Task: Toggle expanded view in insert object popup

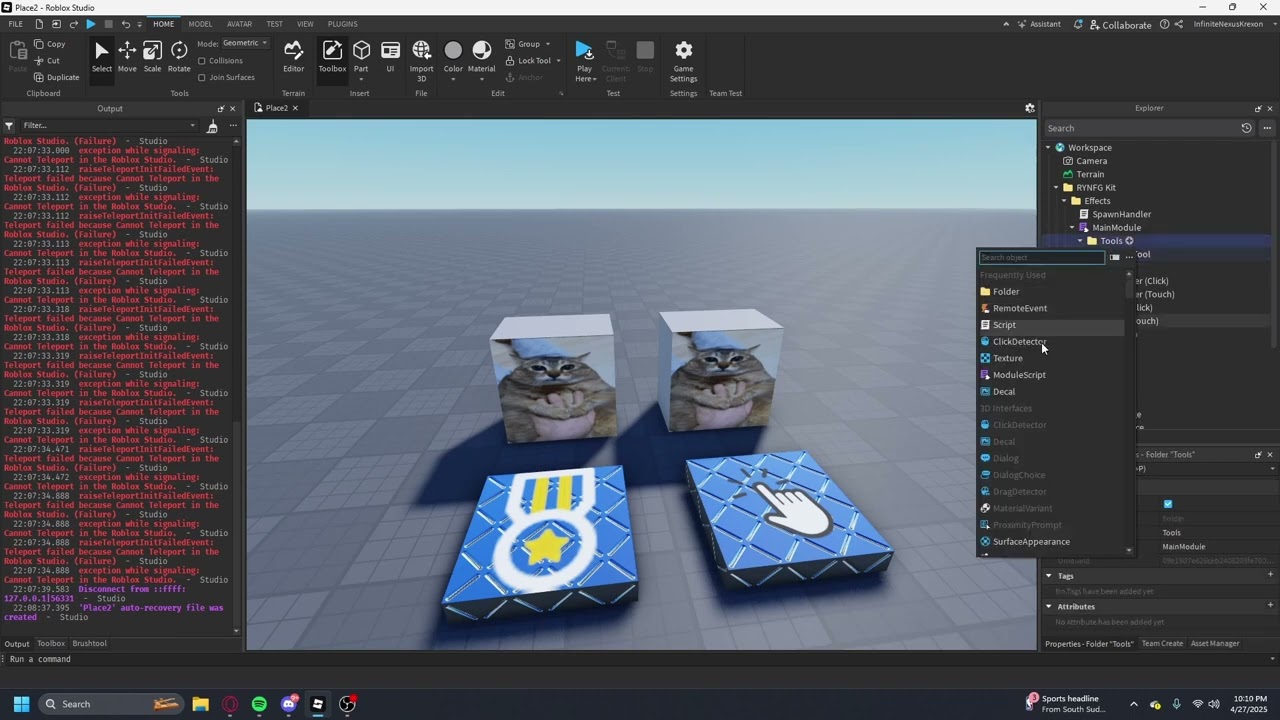Action: (1115, 258)
